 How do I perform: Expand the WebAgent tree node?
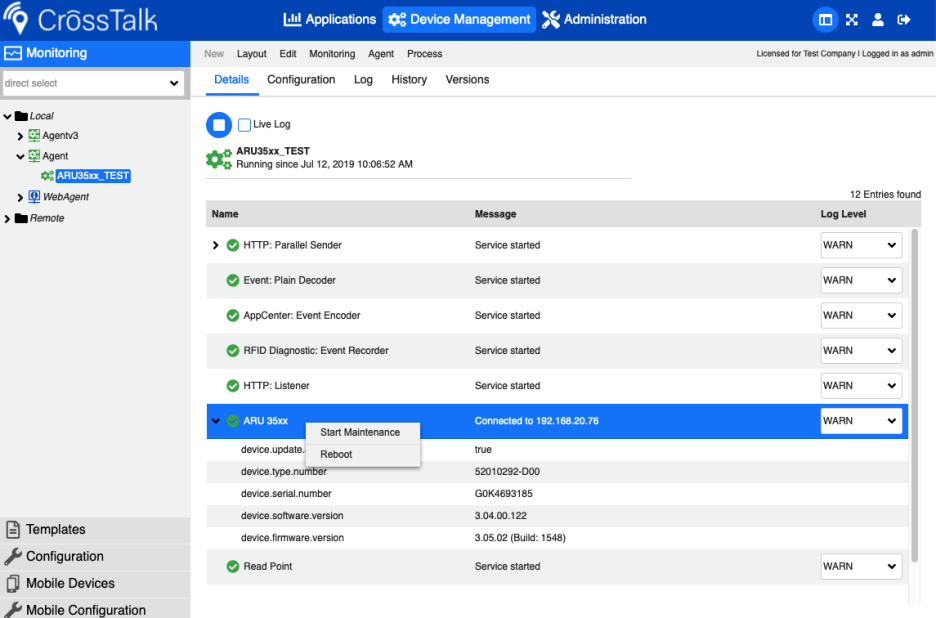coord(20,198)
